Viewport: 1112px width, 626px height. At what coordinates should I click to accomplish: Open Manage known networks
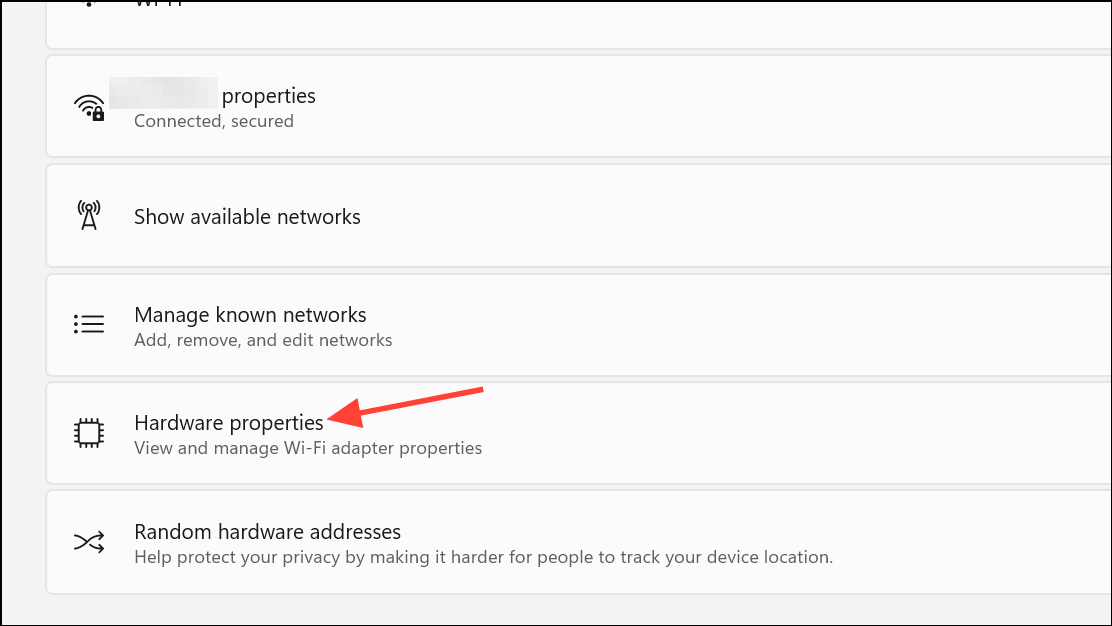(x=579, y=325)
